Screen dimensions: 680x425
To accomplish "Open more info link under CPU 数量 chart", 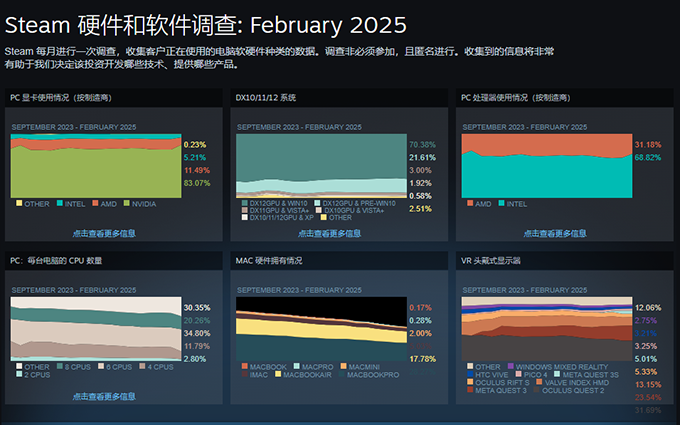I will pos(104,396).
